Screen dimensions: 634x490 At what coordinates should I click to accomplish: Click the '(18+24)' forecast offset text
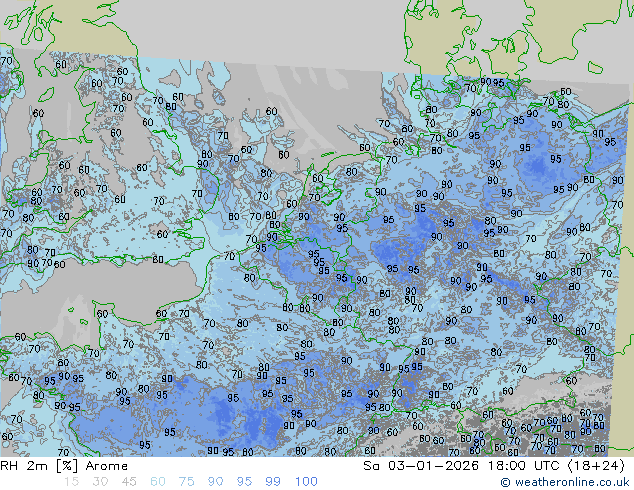[596, 466]
